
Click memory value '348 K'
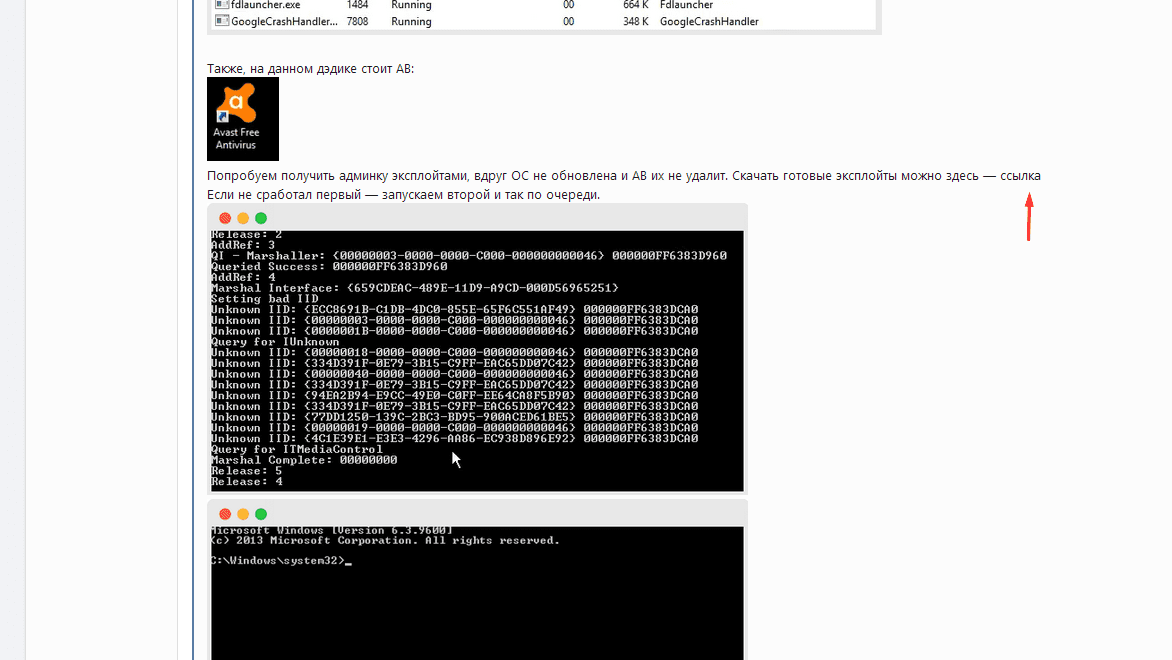635,21
